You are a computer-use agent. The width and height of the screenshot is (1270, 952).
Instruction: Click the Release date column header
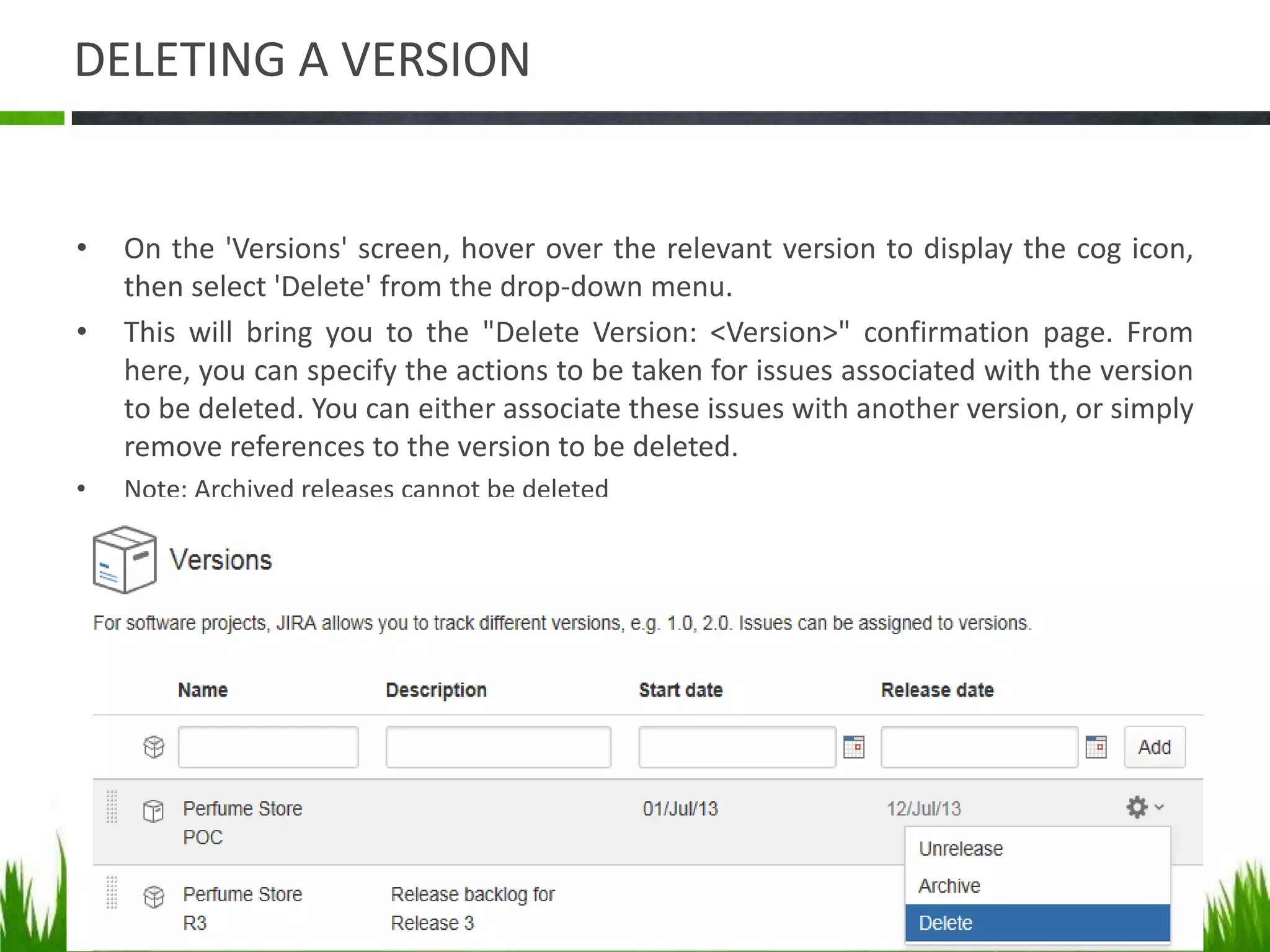click(x=938, y=690)
